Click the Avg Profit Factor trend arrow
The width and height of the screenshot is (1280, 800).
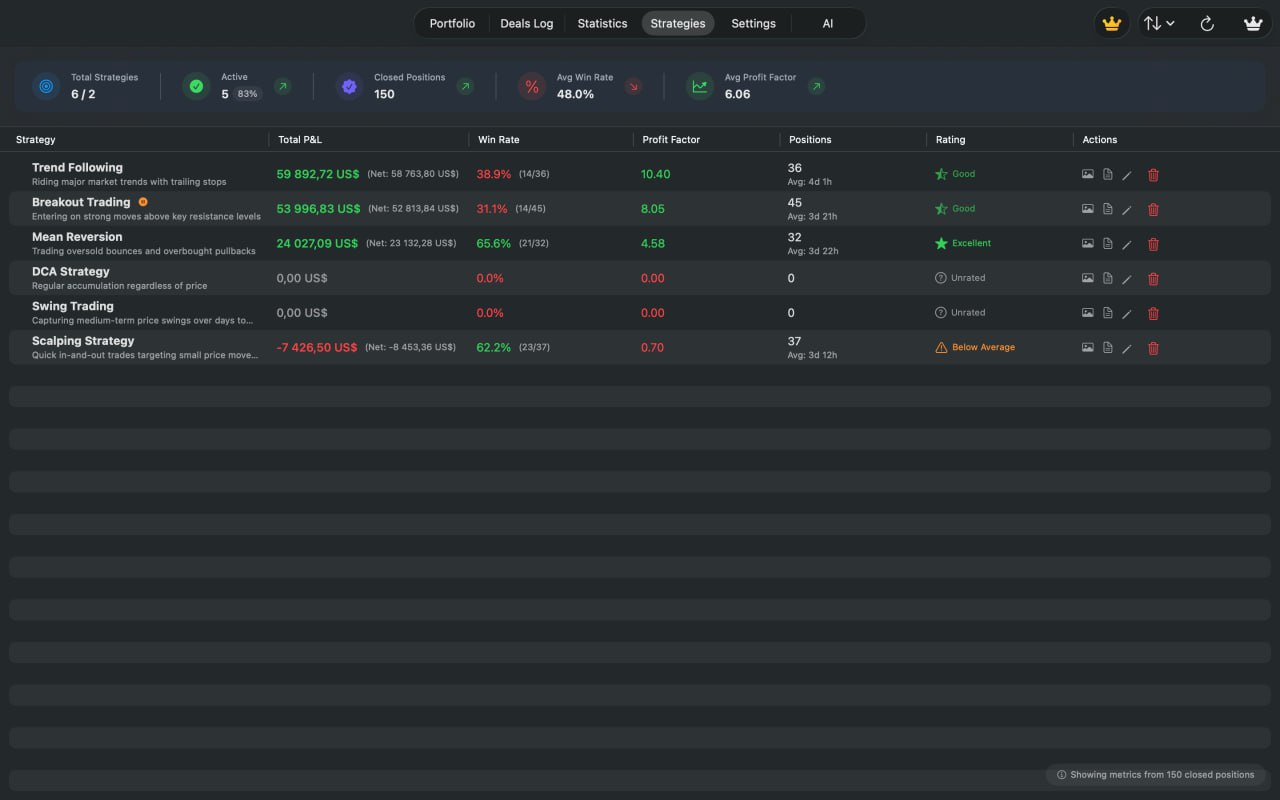pos(816,87)
